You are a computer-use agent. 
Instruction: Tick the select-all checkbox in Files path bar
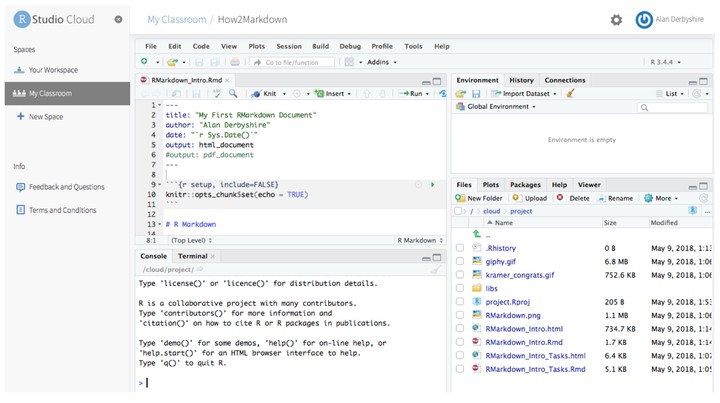tap(458, 211)
